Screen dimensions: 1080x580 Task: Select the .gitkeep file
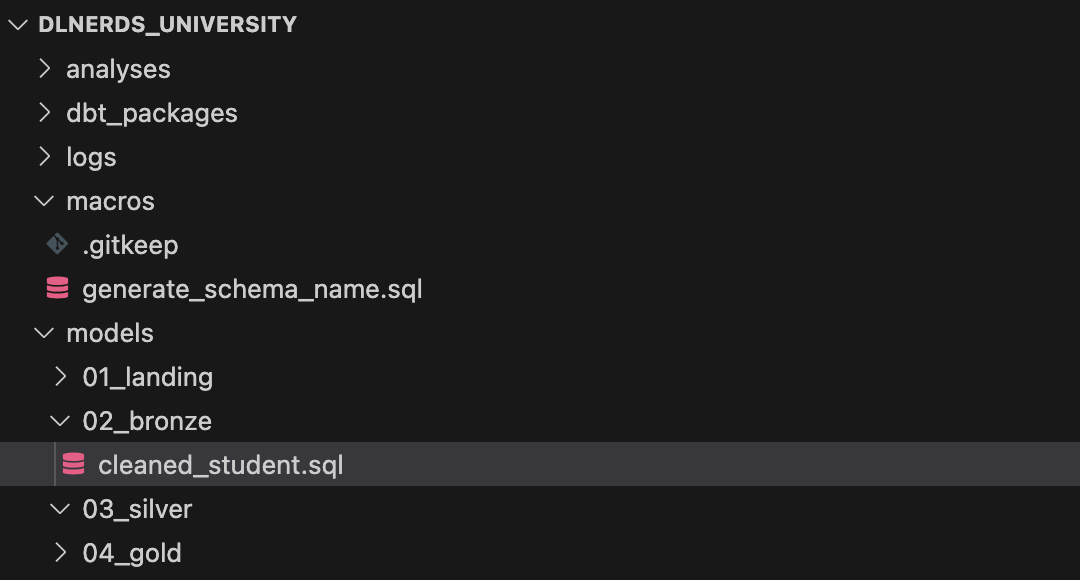tap(132, 244)
